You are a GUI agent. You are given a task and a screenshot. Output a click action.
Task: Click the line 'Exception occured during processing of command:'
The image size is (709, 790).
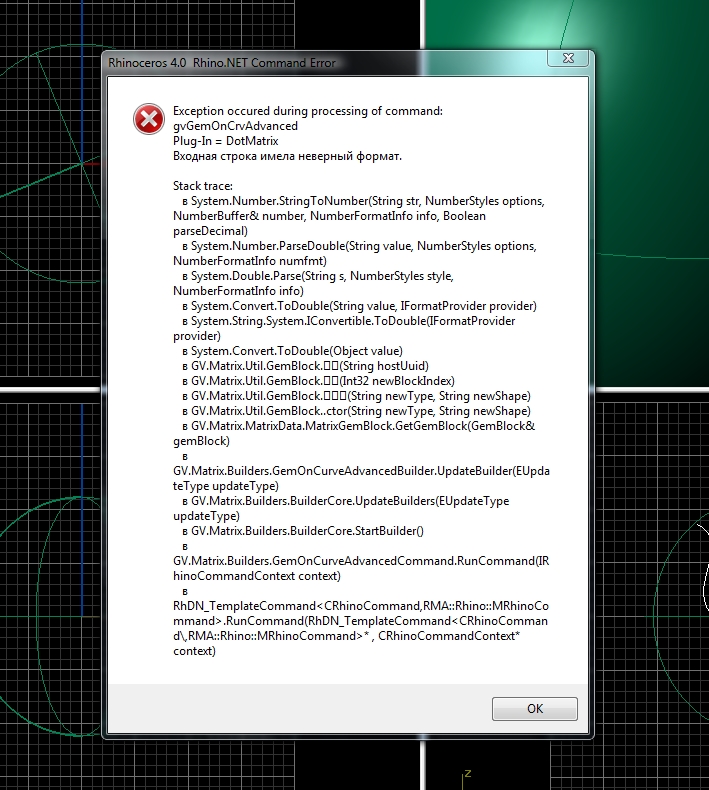click(308, 111)
